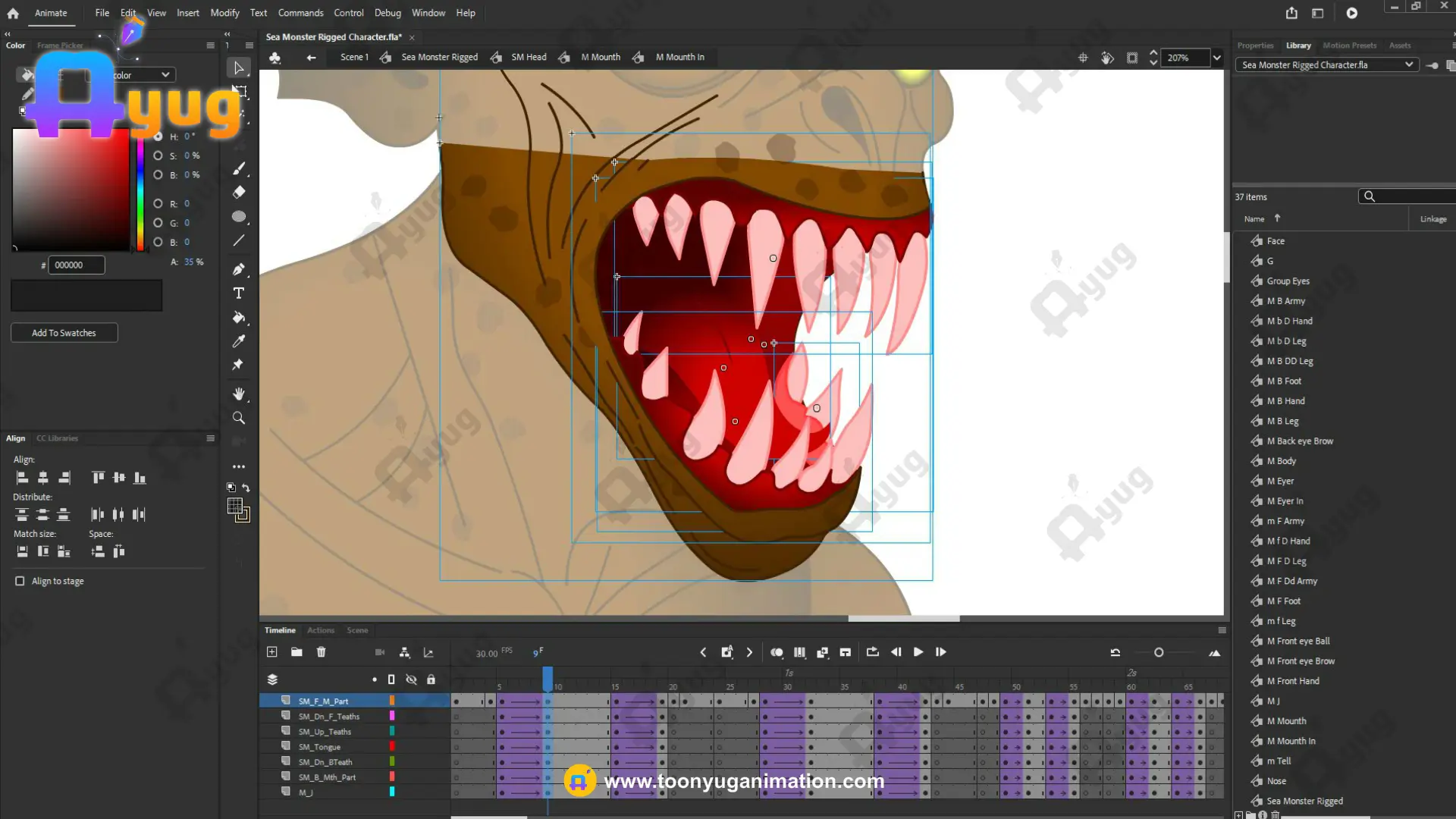Open the Modify menu
This screenshot has height=819, width=1456.
pos(224,13)
